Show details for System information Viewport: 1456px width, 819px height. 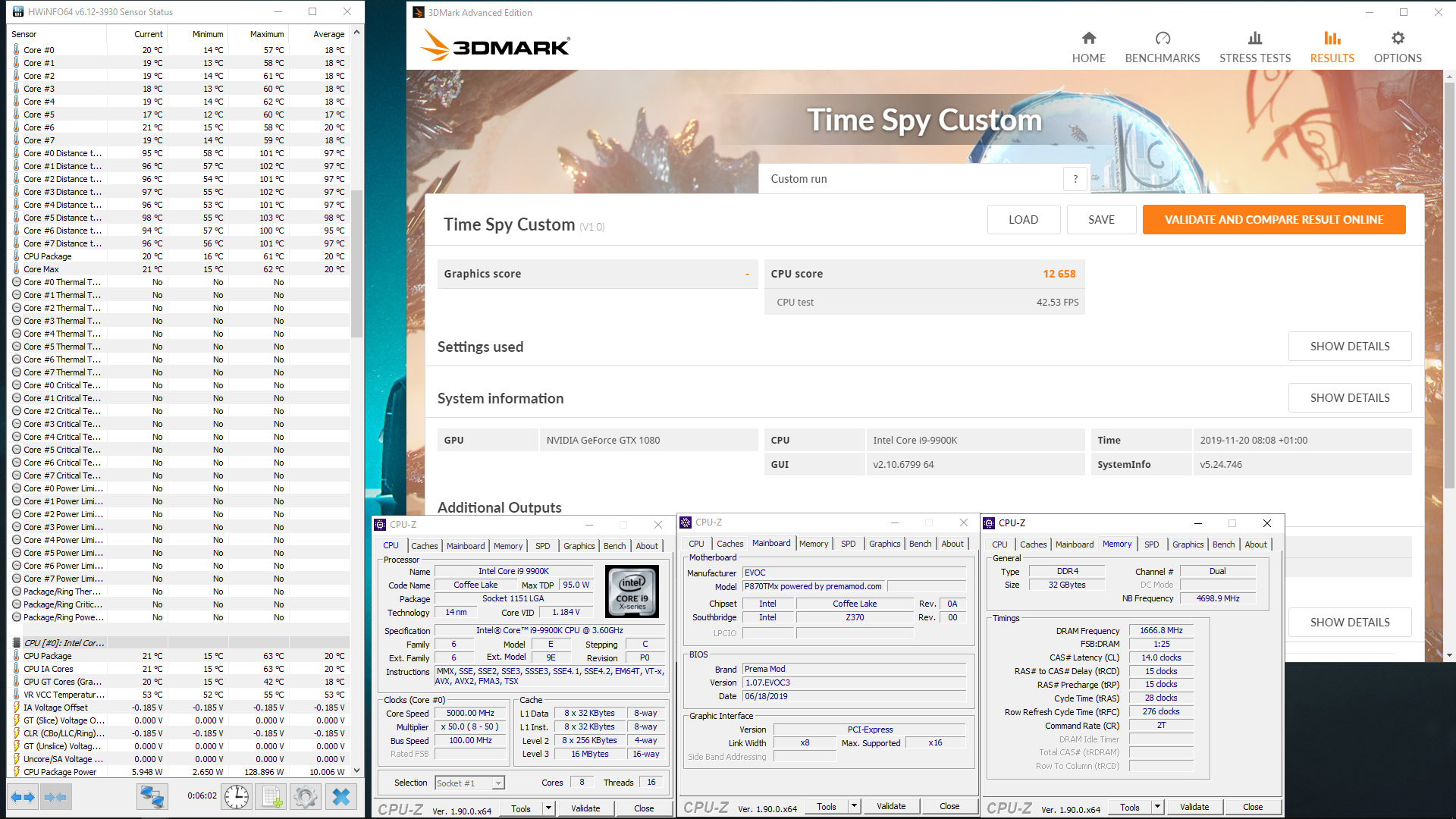point(1349,398)
